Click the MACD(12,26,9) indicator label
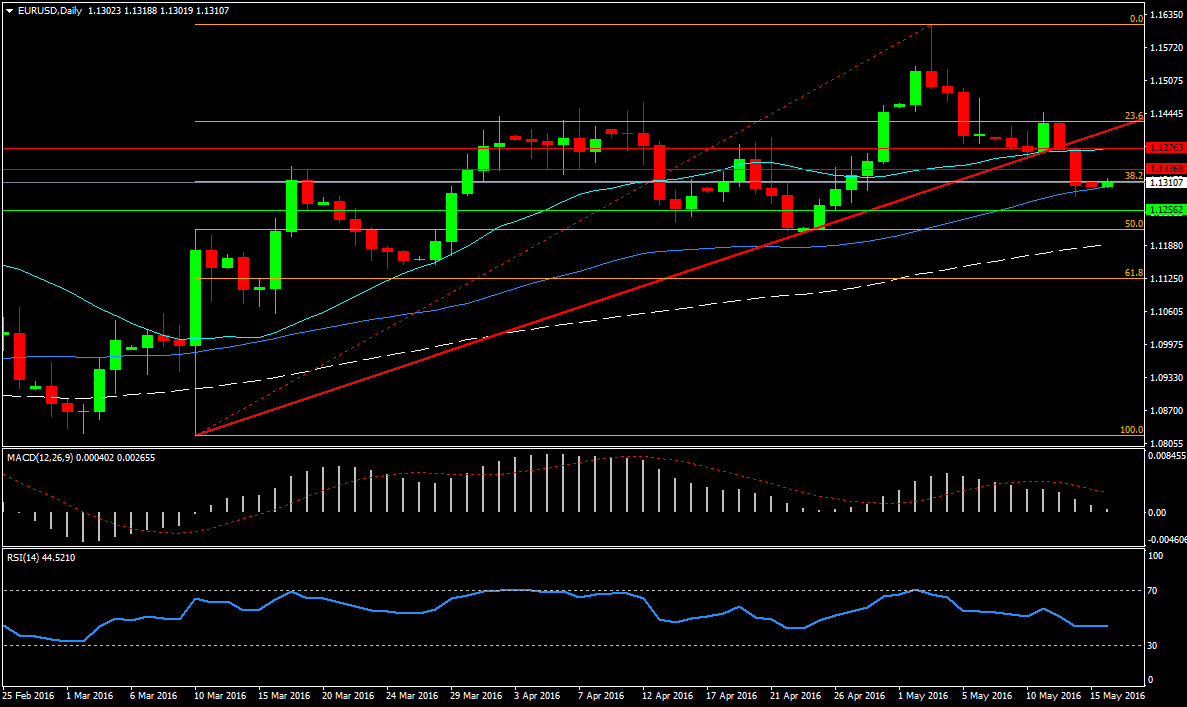 (x=47, y=457)
